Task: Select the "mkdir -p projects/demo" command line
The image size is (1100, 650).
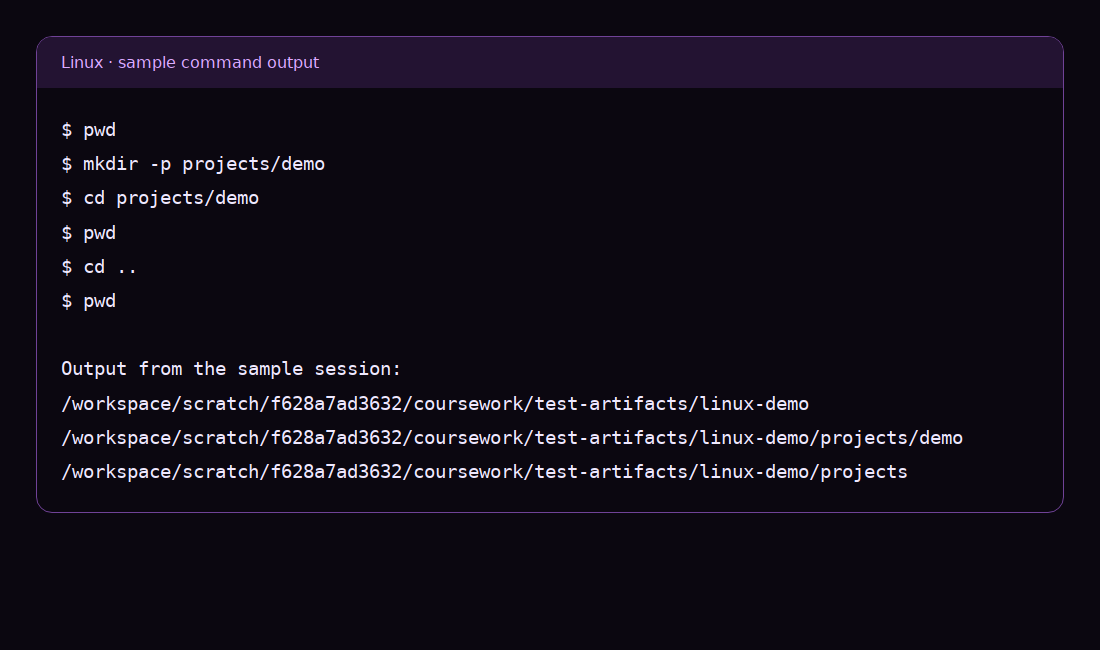Action: tap(193, 164)
